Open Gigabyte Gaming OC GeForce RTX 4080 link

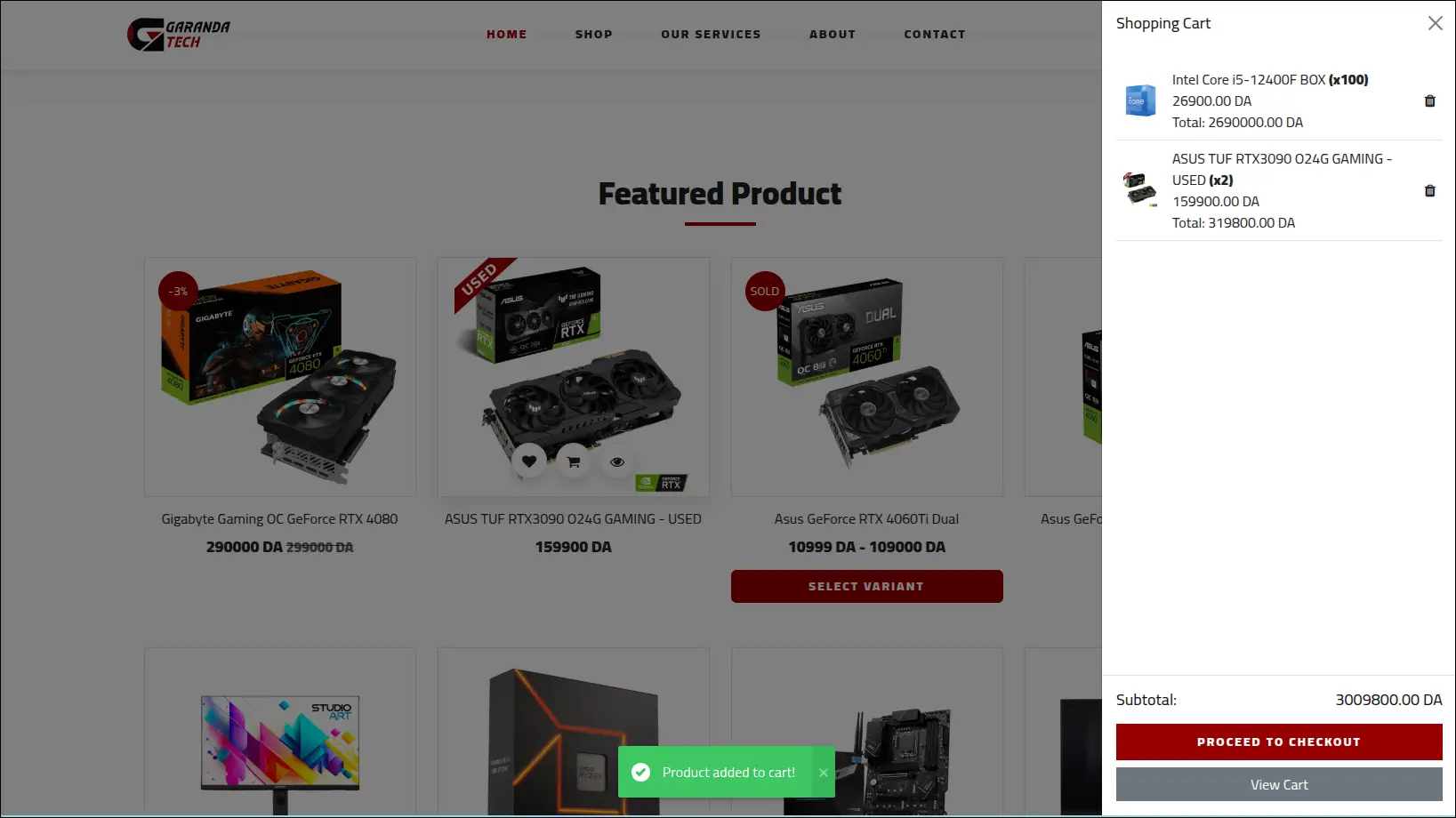[x=279, y=519]
